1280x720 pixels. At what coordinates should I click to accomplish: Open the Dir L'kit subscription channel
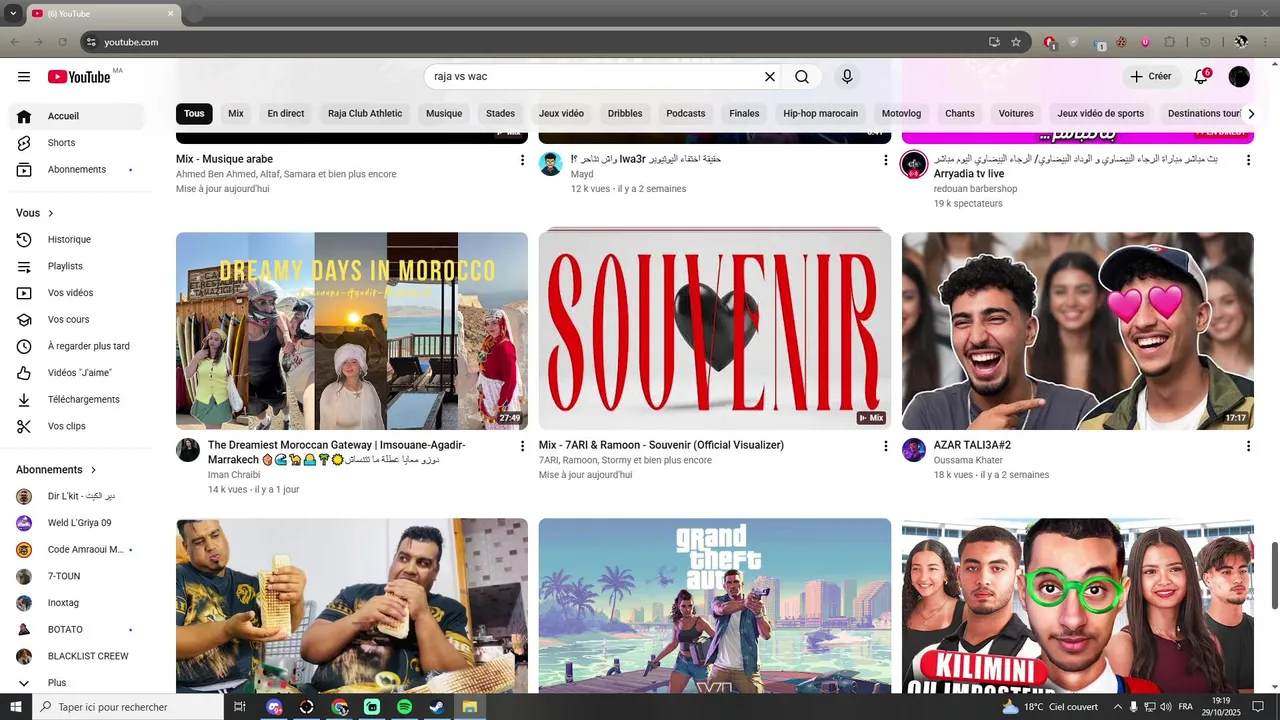(76, 496)
